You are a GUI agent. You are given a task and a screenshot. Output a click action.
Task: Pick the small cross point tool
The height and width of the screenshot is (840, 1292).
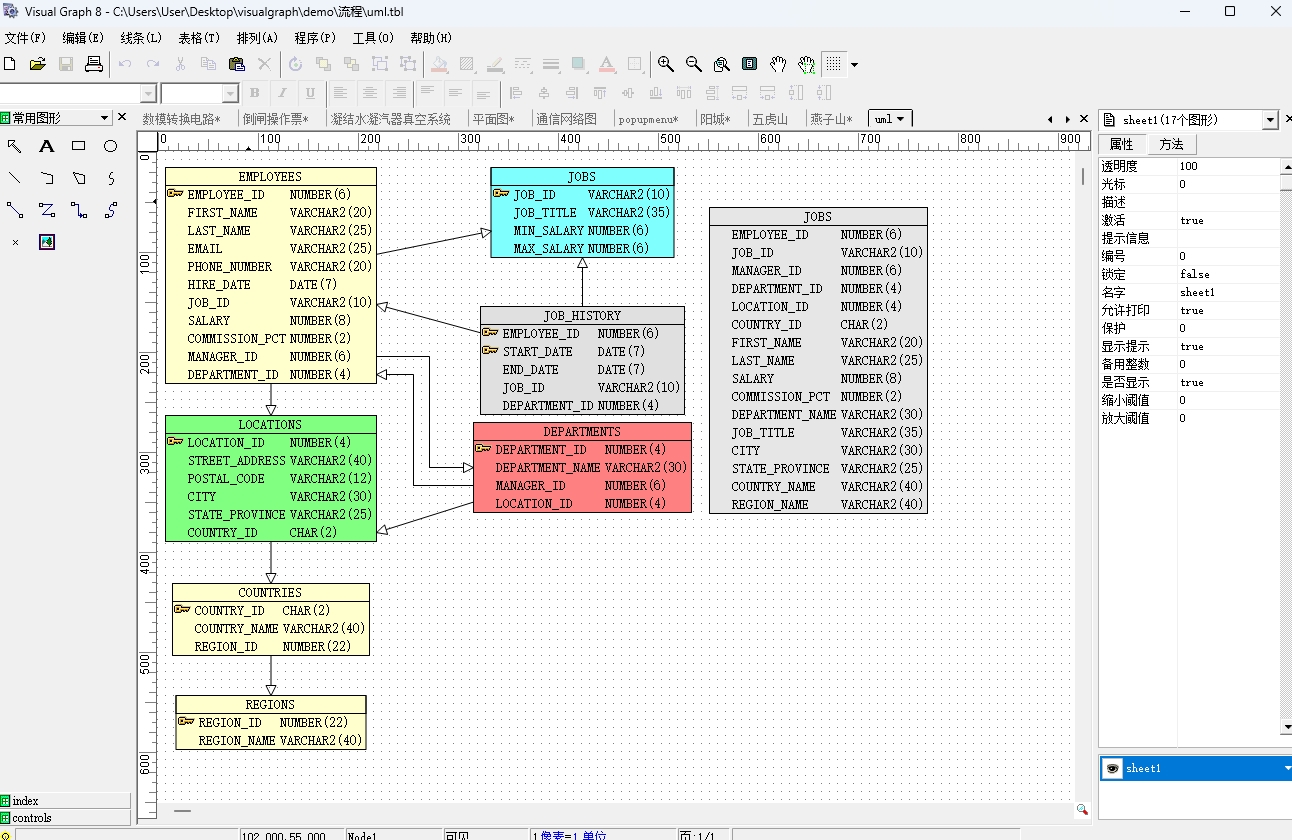(x=15, y=242)
